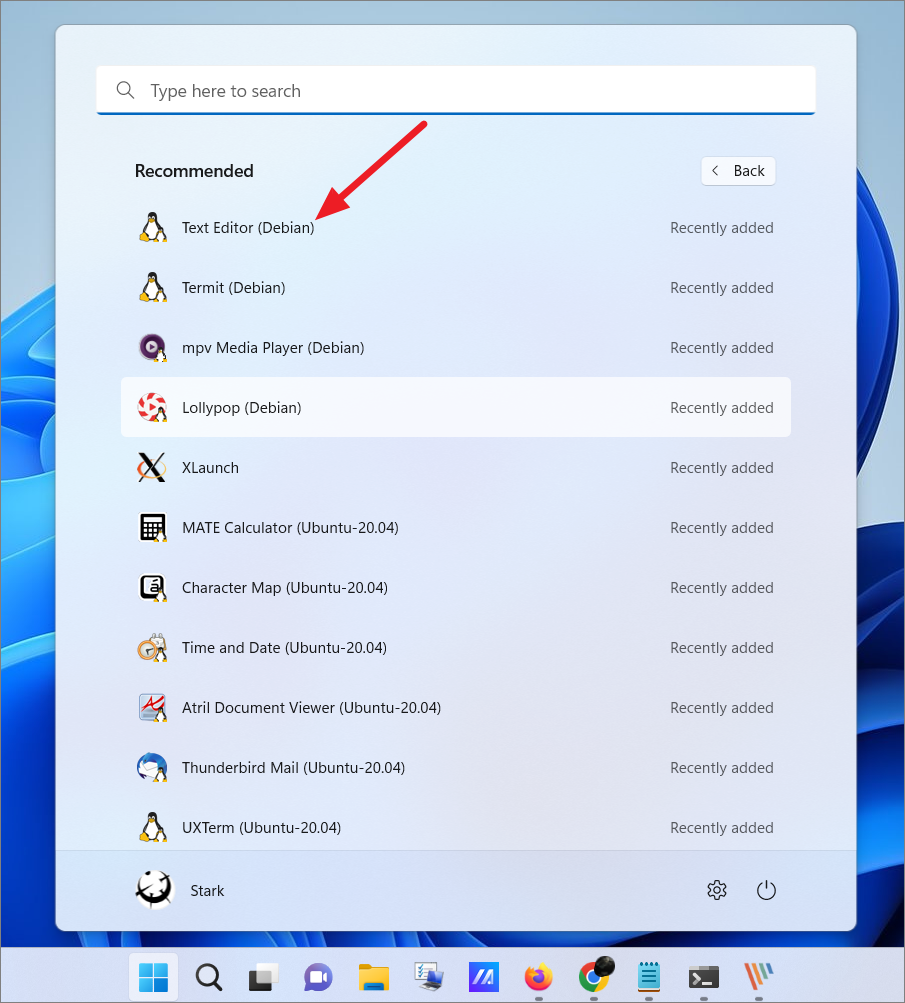Click the back chevron in Back button
This screenshot has height=1003, width=905.
tap(715, 171)
